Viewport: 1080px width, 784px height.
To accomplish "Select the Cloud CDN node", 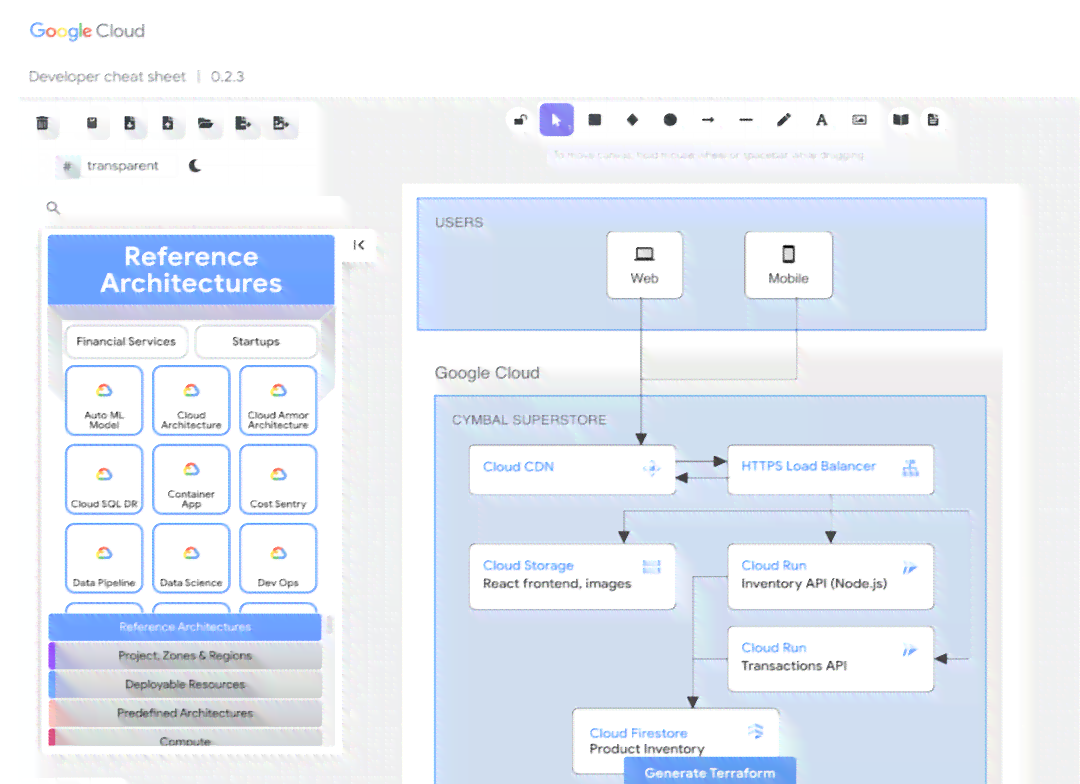I will point(572,469).
